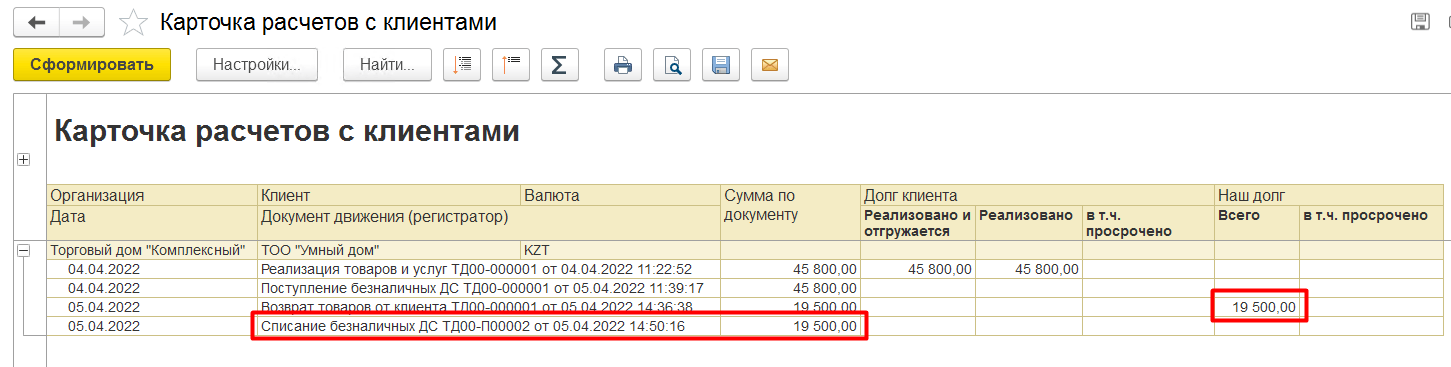
Task: Open print preview icon
Action: (673, 65)
